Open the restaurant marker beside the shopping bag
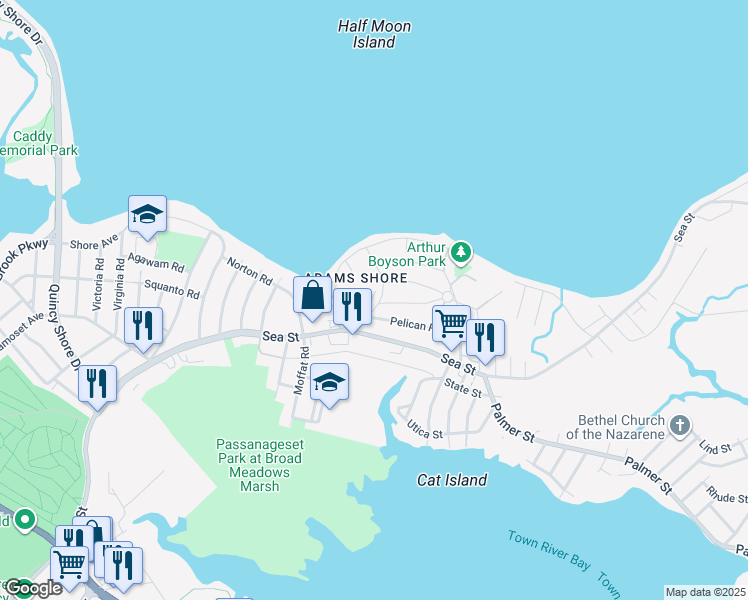The image size is (748, 600). [353, 308]
